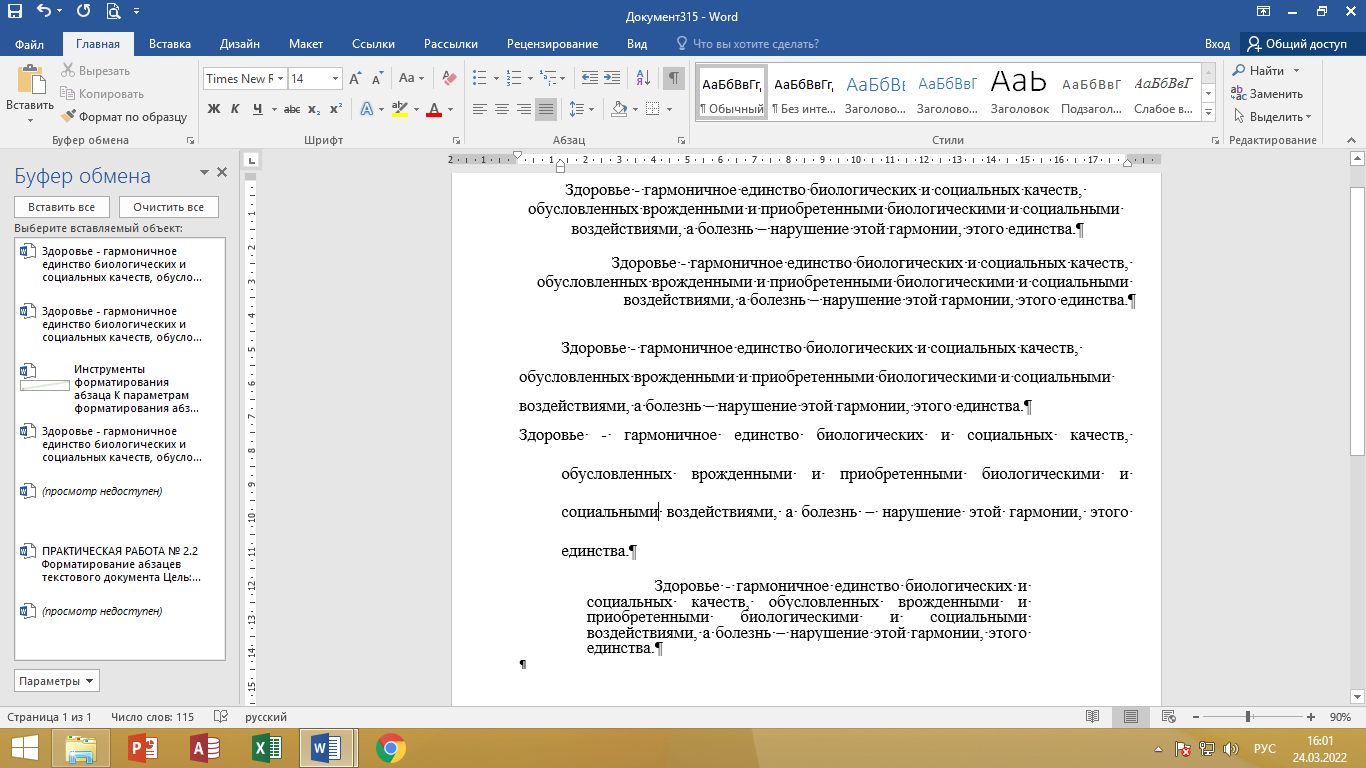Toggle justified text alignment
The height and width of the screenshot is (768, 1366).
(546, 109)
